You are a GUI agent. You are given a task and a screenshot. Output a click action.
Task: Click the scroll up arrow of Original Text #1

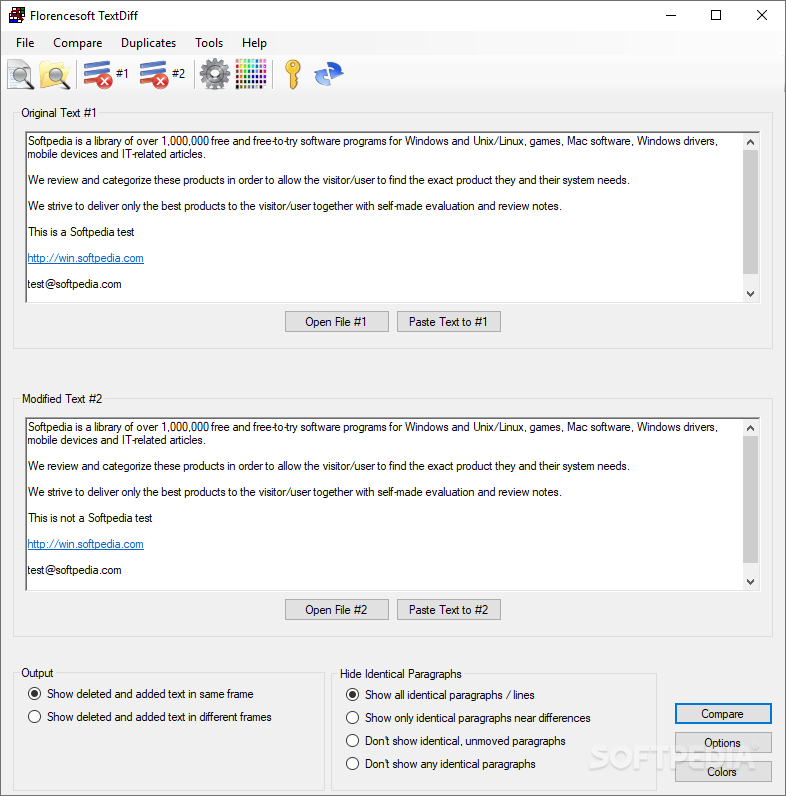750,142
